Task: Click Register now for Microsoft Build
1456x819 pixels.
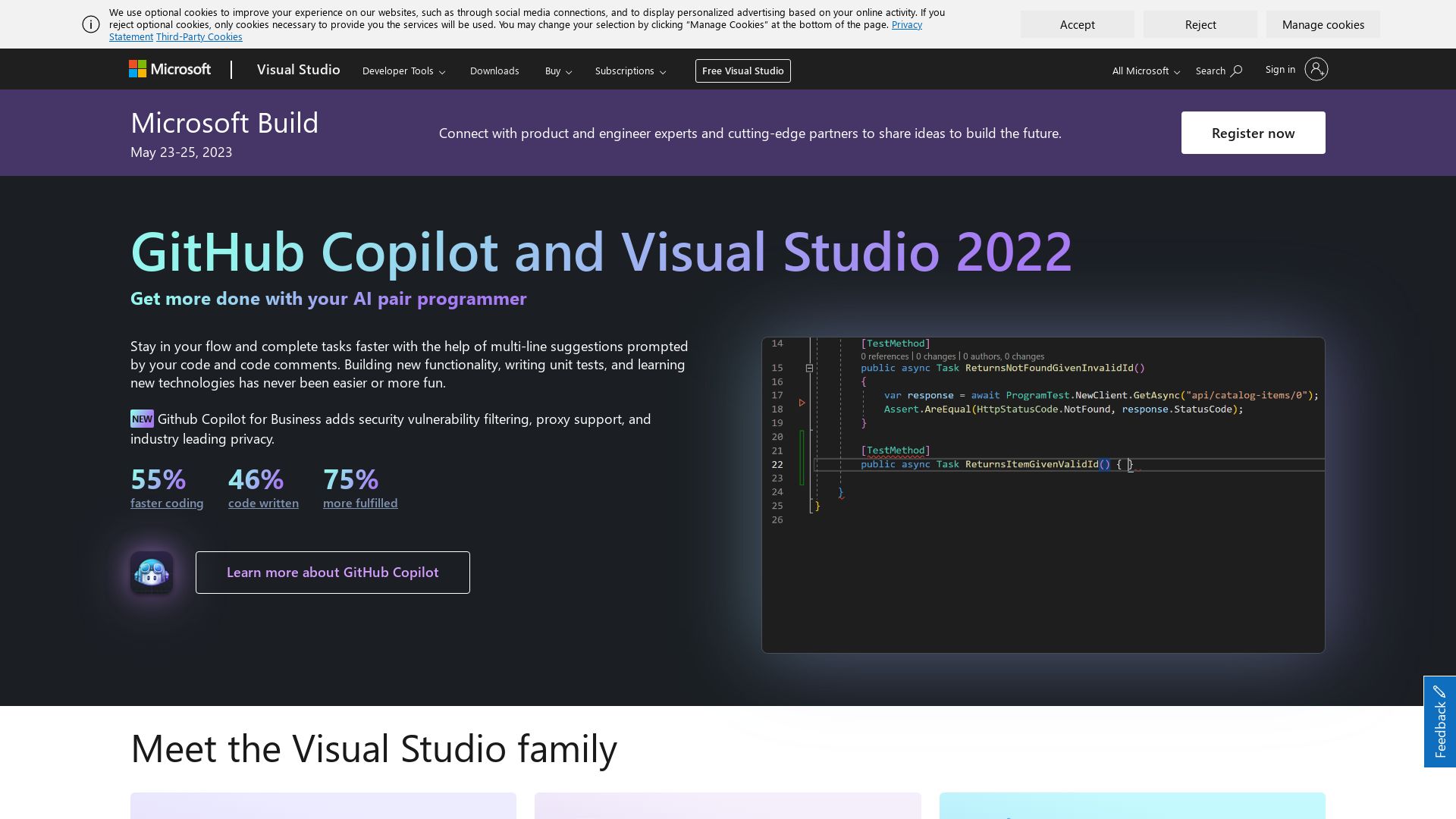Action: (x=1253, y=132)
